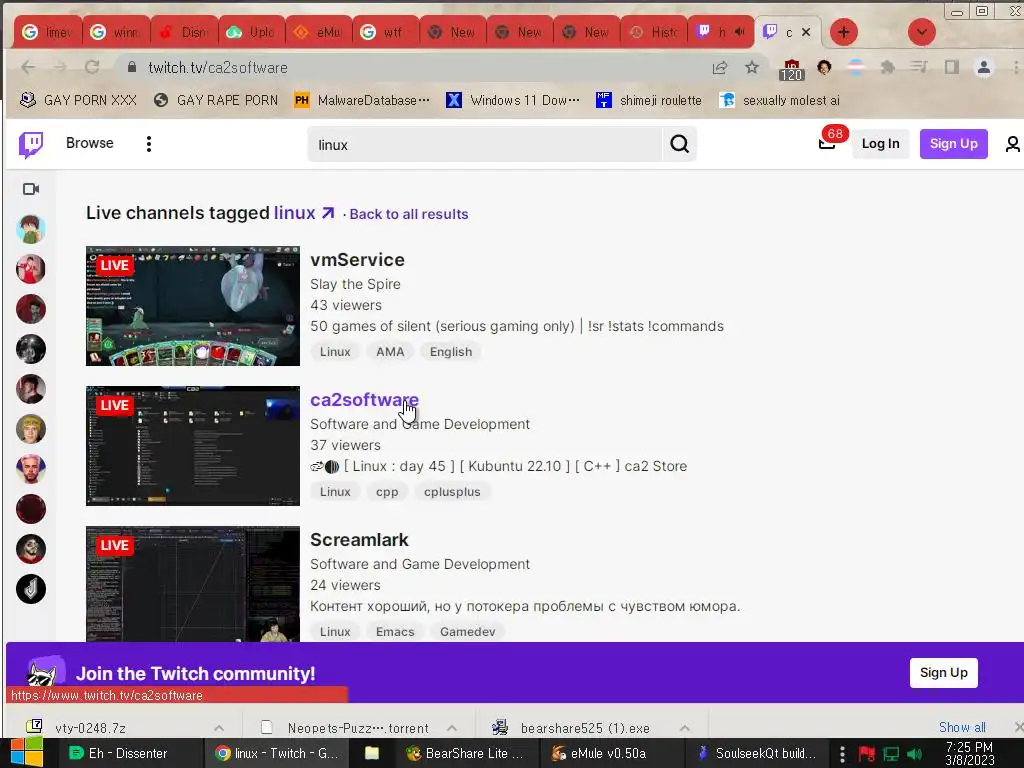Select the Emacs tag under Screamlark

(395, 632)
